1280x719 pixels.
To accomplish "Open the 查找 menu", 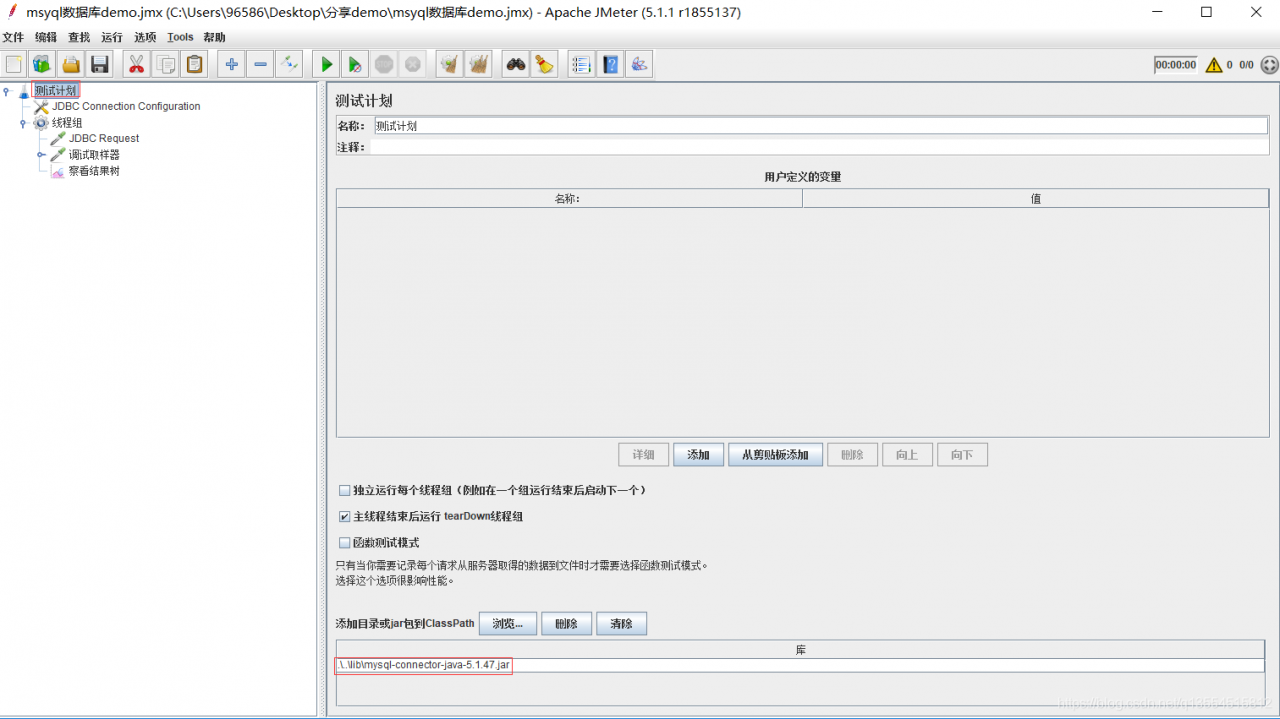I will click(x=79, y=37).
